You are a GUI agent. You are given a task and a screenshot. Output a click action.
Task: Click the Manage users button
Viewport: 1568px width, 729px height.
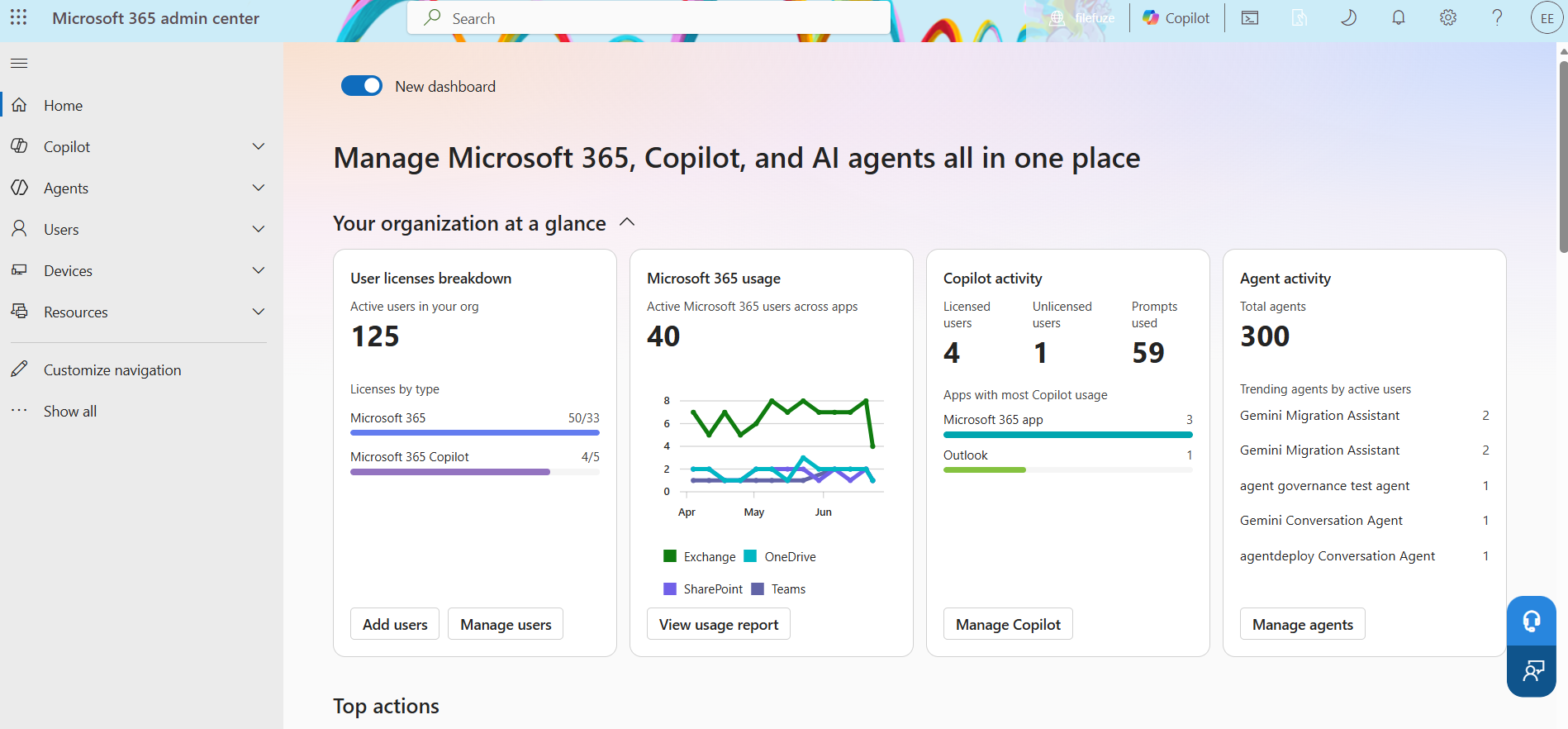click(x=506, y=624)
